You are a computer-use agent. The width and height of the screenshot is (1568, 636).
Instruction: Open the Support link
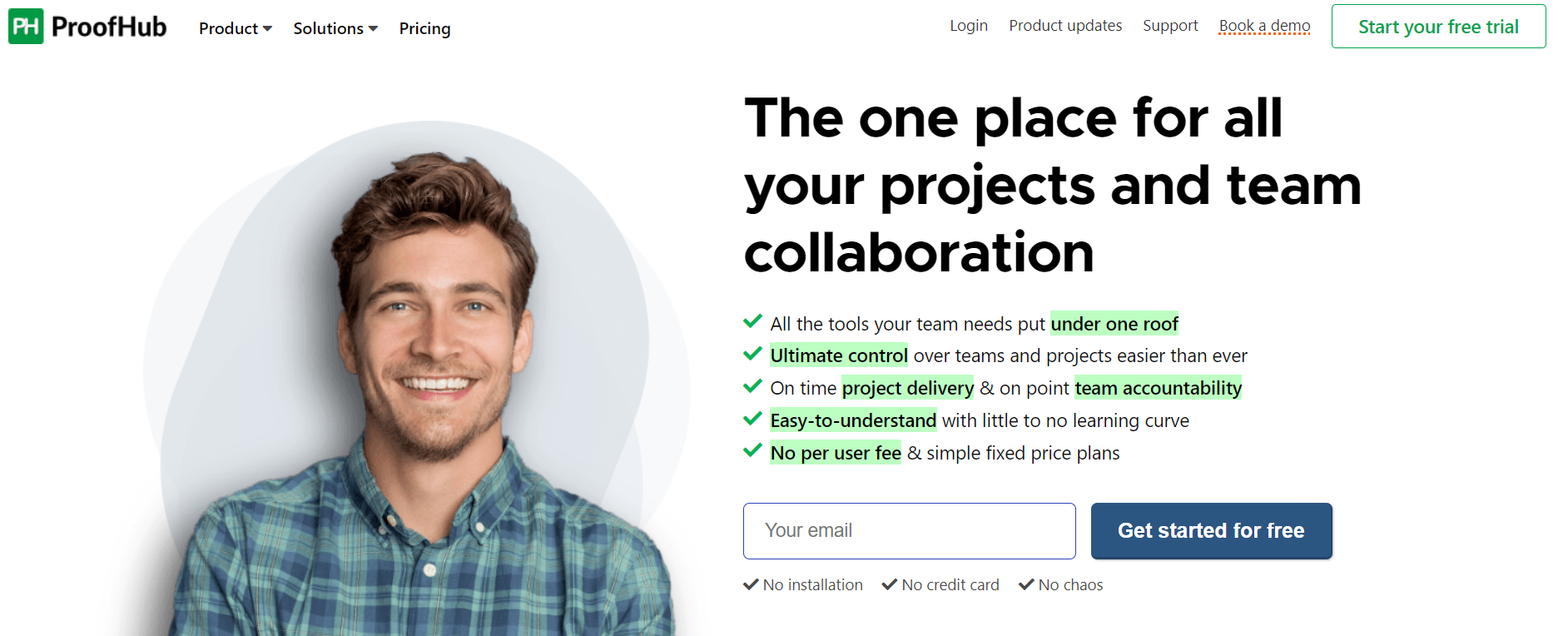point(1170,26)
